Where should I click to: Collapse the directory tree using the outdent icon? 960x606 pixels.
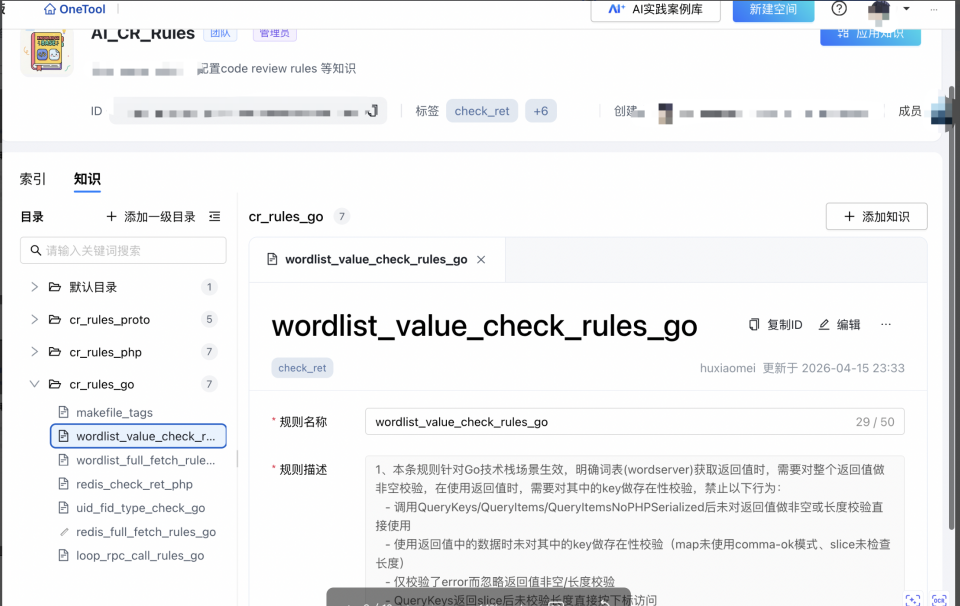pyautogui.click(x=214, y=217)
